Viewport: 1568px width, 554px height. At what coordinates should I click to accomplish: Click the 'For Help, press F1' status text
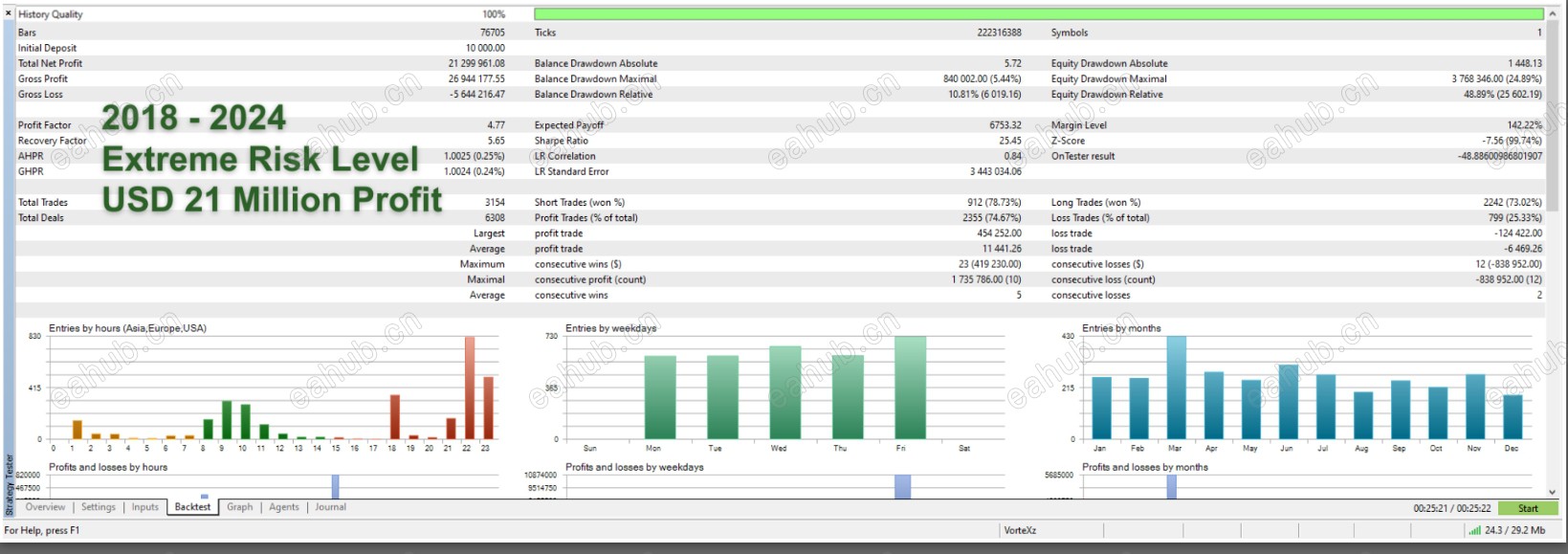point(42,530)
